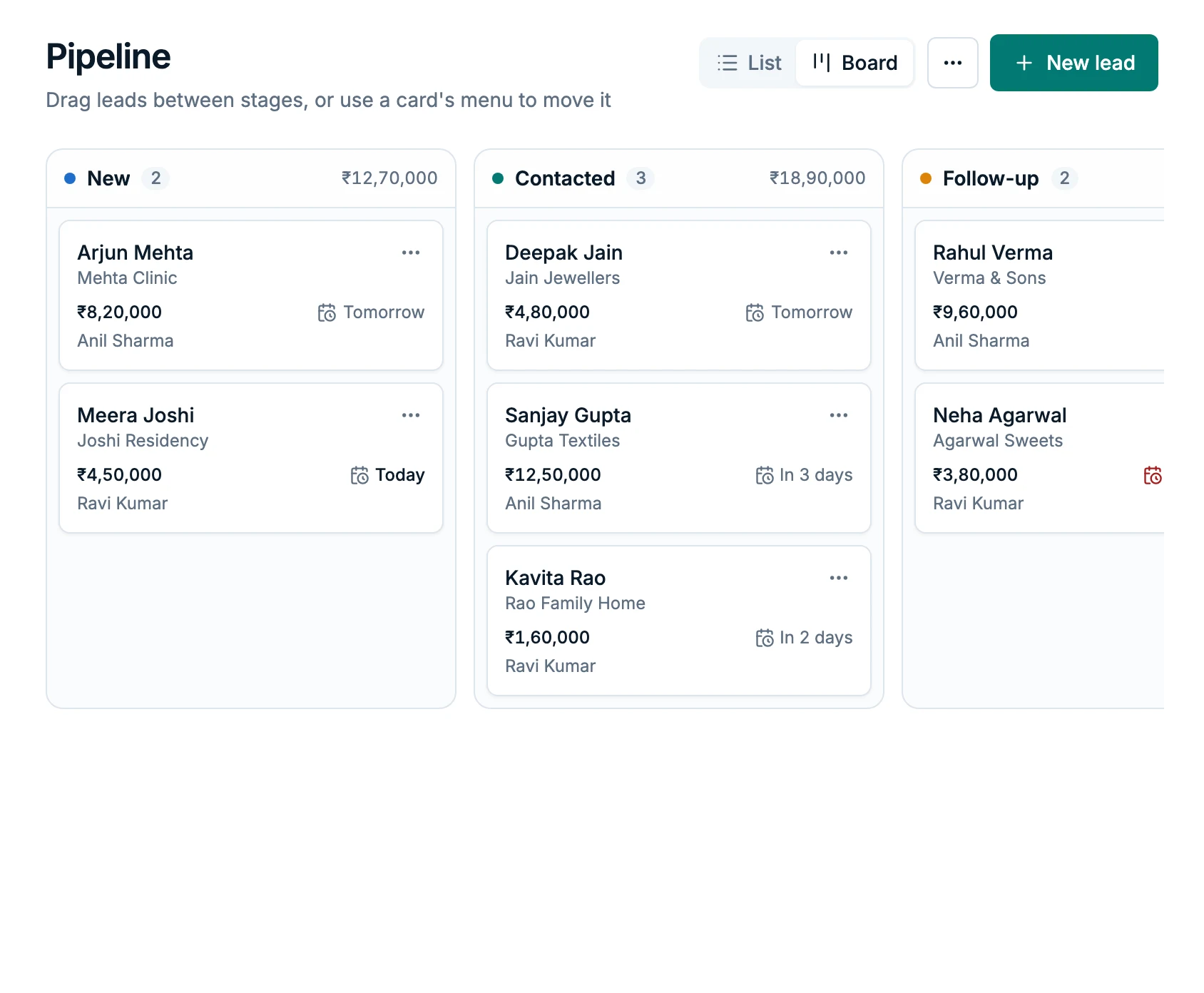1204x993 pixels.
Task: Click the orange dot of Follow-up stage
Action: pyautogui.click(x=926, y=178)
